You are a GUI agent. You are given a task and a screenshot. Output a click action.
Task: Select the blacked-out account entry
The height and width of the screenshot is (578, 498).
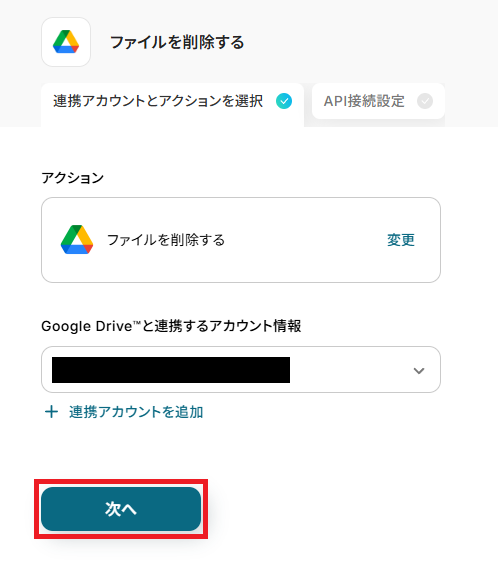pos(171,369)
